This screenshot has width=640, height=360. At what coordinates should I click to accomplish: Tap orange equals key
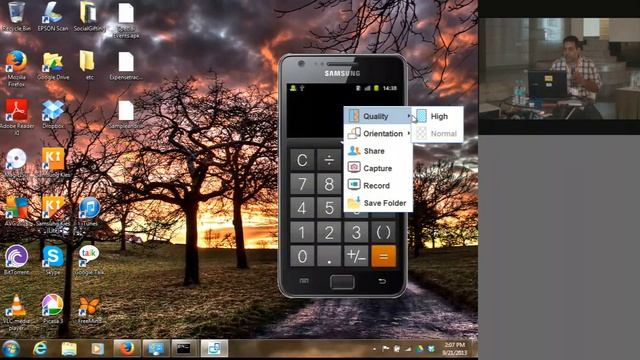click(x=383, y=256)
